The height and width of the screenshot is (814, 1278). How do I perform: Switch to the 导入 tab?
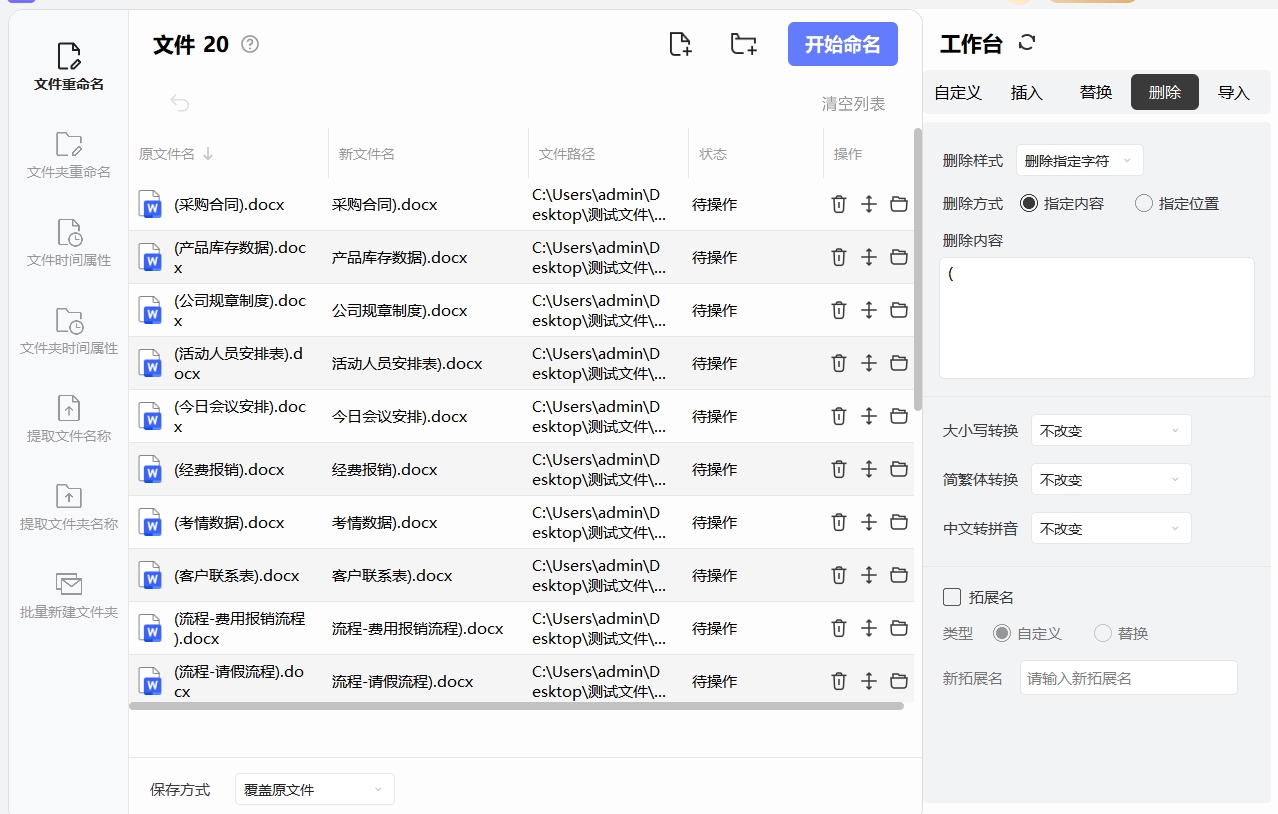(x=1234, y=92)
